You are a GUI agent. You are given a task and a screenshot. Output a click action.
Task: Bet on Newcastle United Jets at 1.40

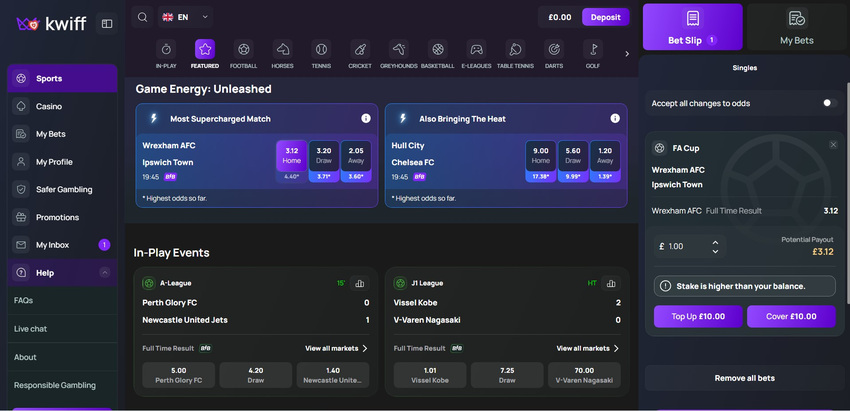pyautogui.click(x=333, y=375)
